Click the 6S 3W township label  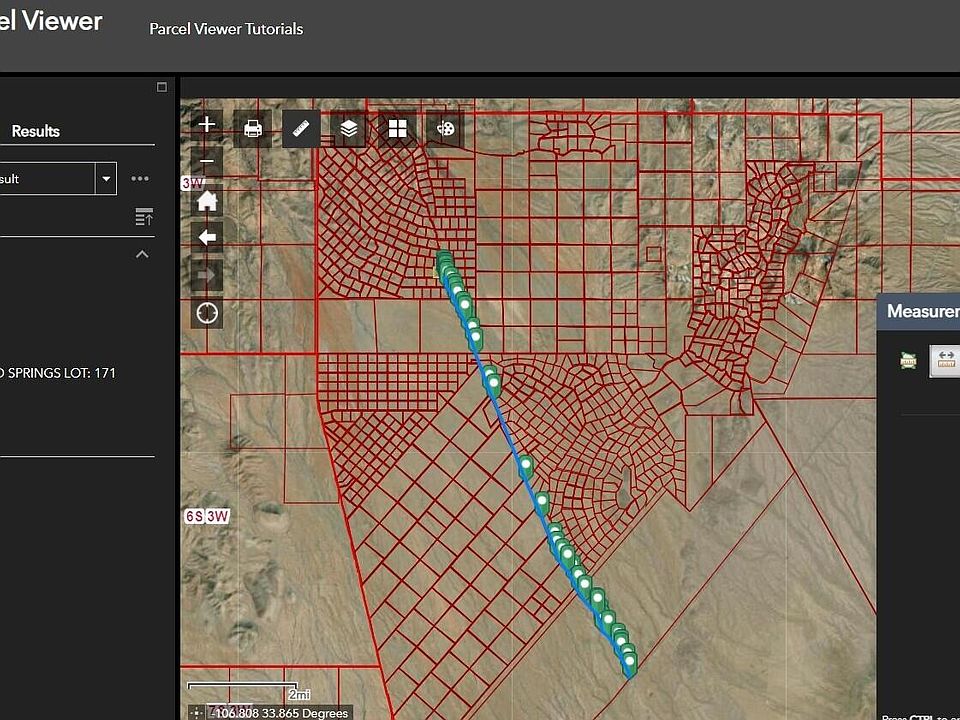207,516
